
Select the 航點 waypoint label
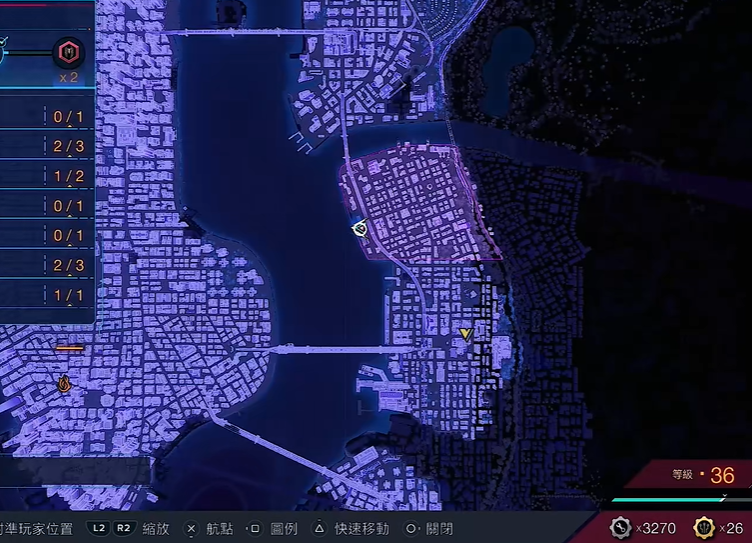(x=220, y=529)
